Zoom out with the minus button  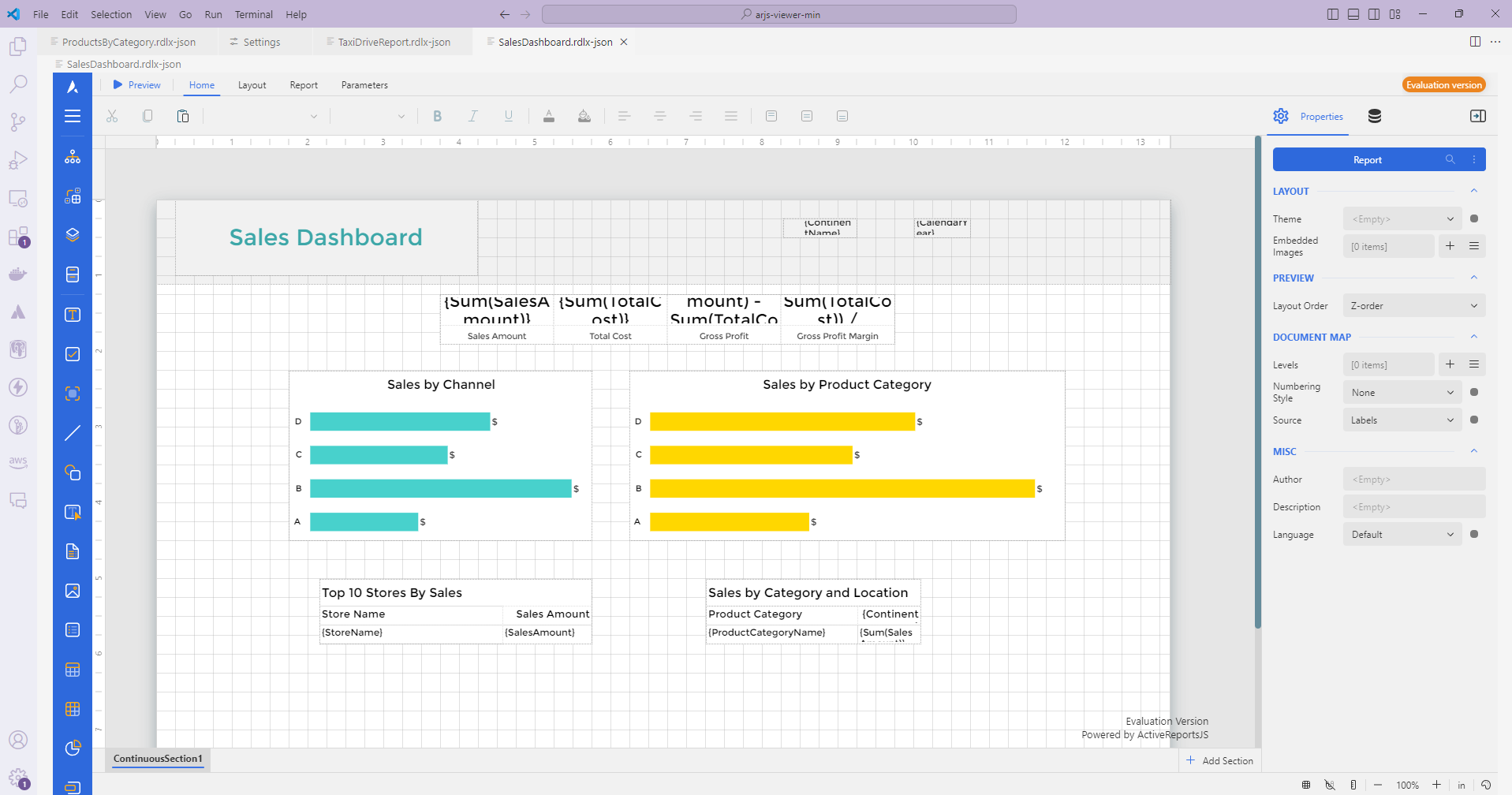pos(1378,785)
